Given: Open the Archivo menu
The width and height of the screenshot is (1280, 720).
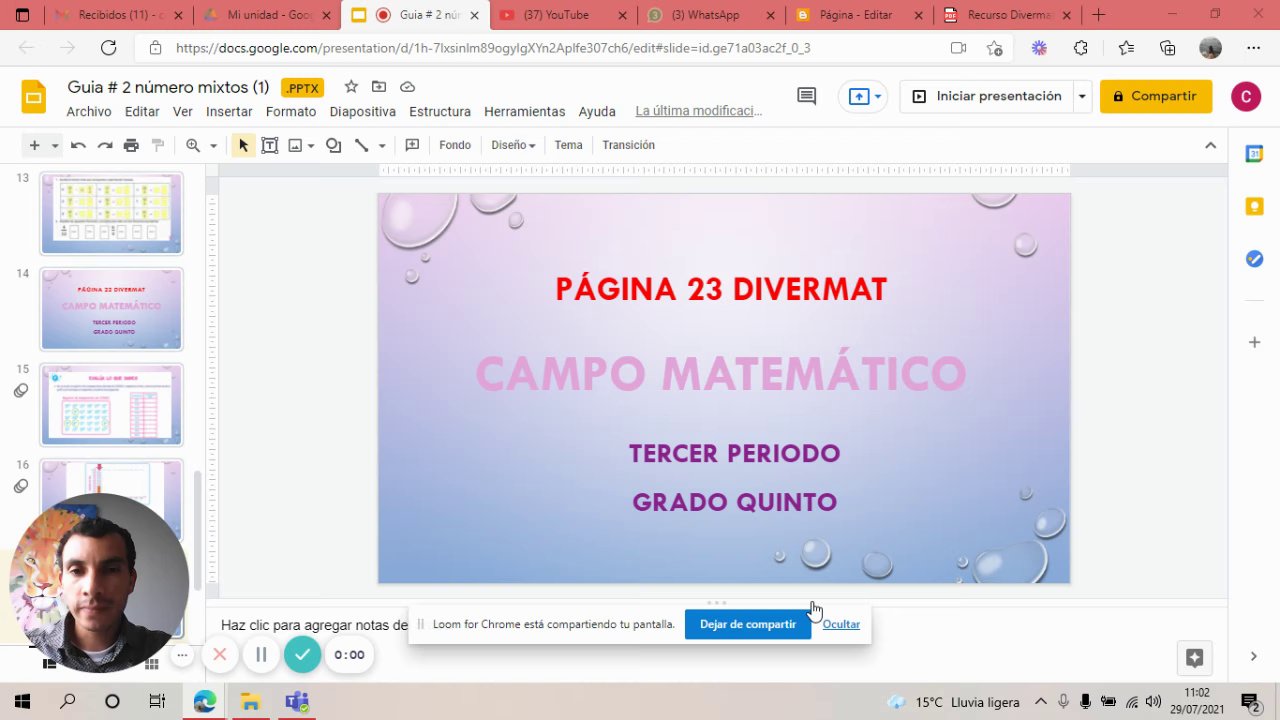Looking at the screenshot, I should click(89, 112).
